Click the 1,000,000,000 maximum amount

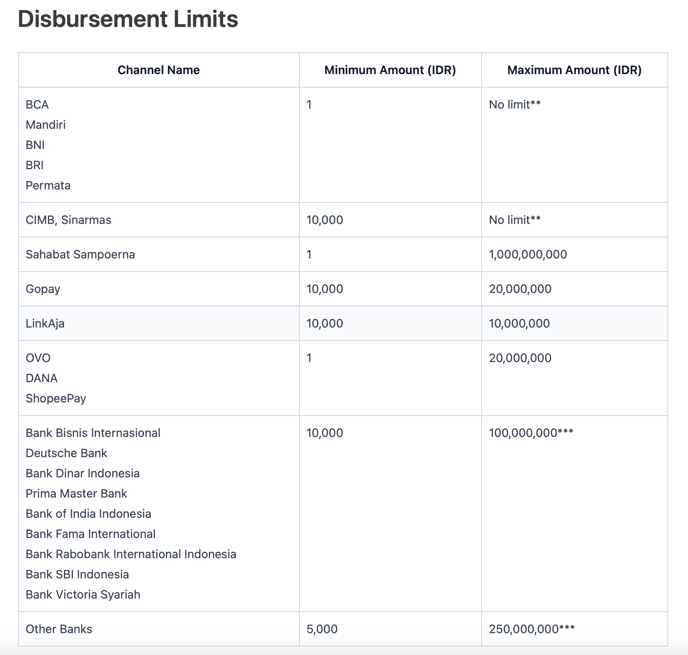coord(528,255)
